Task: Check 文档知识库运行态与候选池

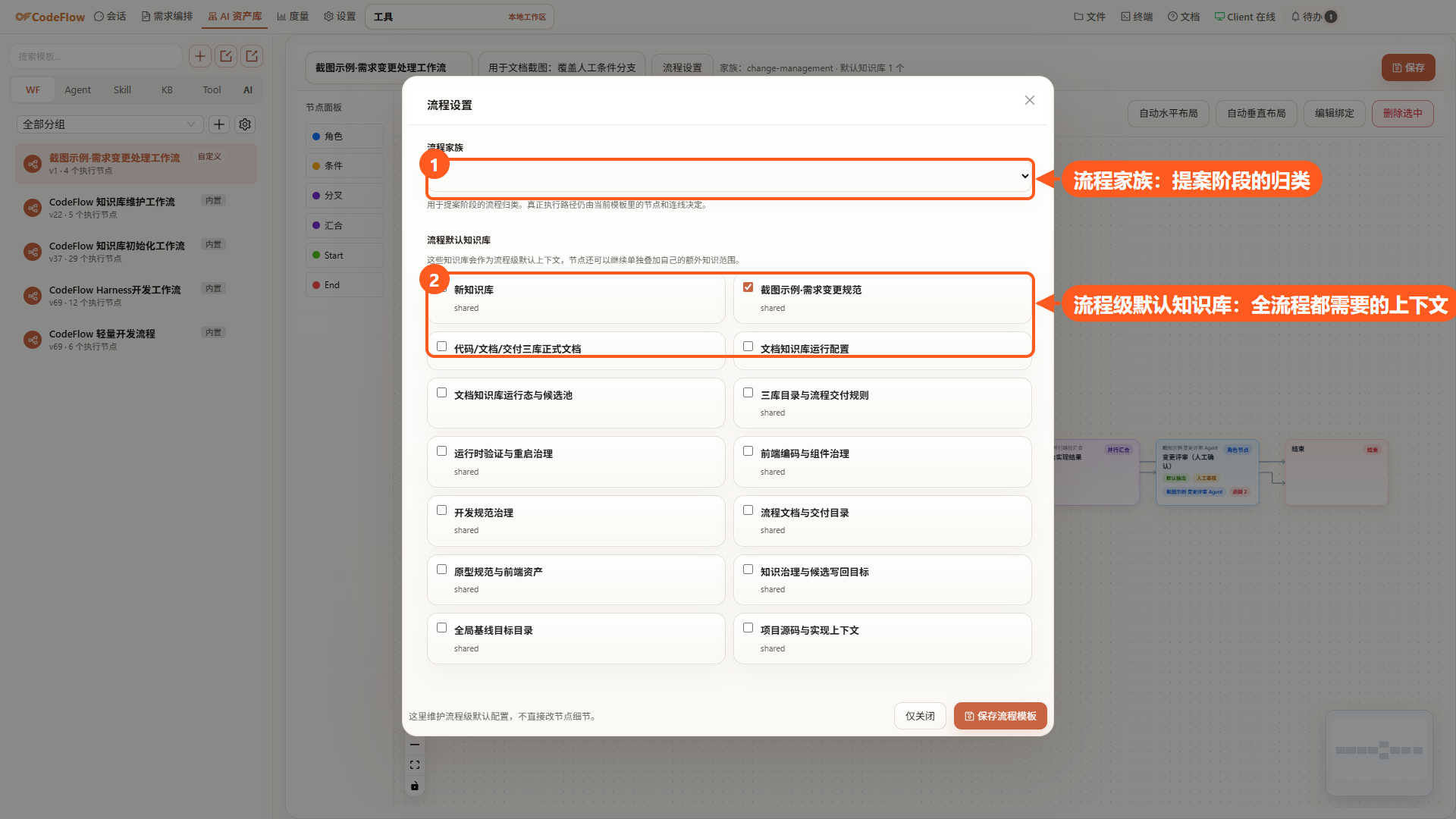Action: click(442, 393)
